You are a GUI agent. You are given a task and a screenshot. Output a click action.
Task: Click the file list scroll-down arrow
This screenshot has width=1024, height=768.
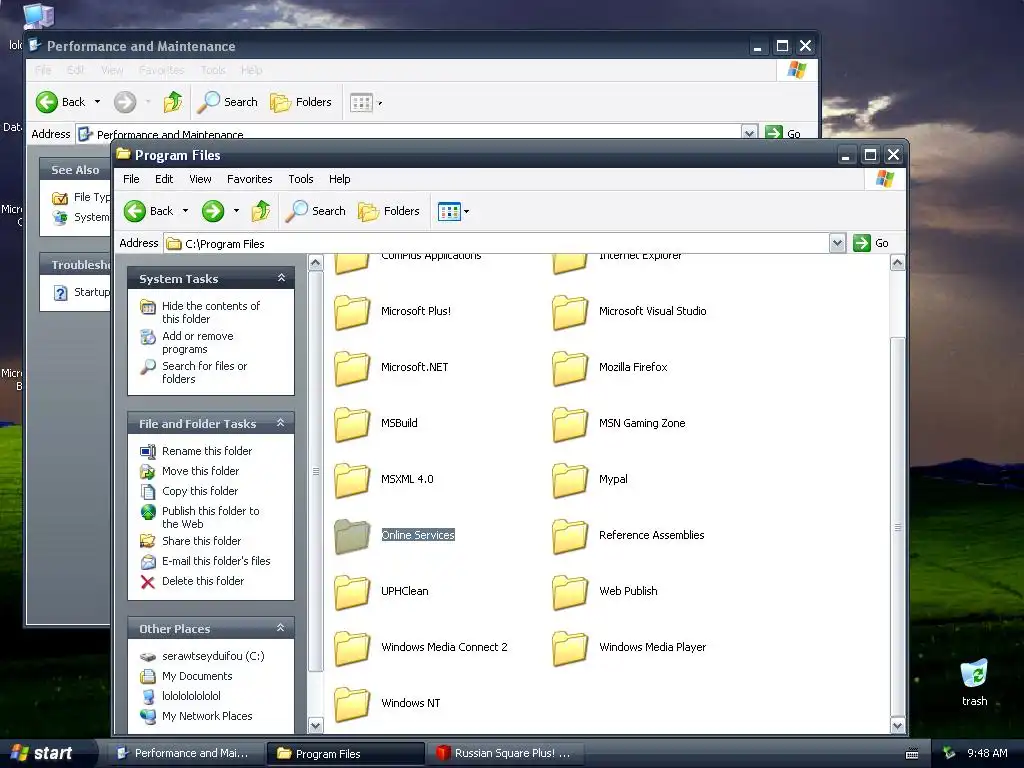click(897, 725)
